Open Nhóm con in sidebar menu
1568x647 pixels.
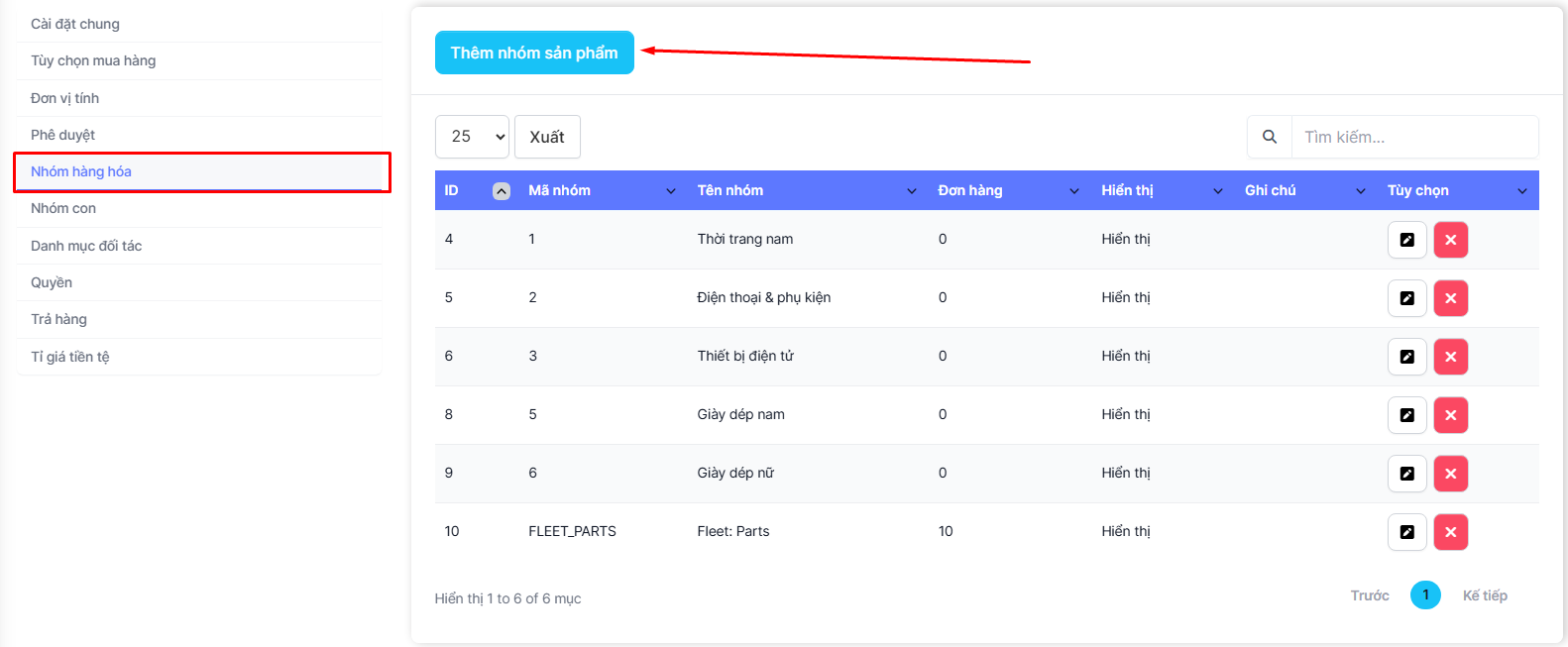point(63,208)
